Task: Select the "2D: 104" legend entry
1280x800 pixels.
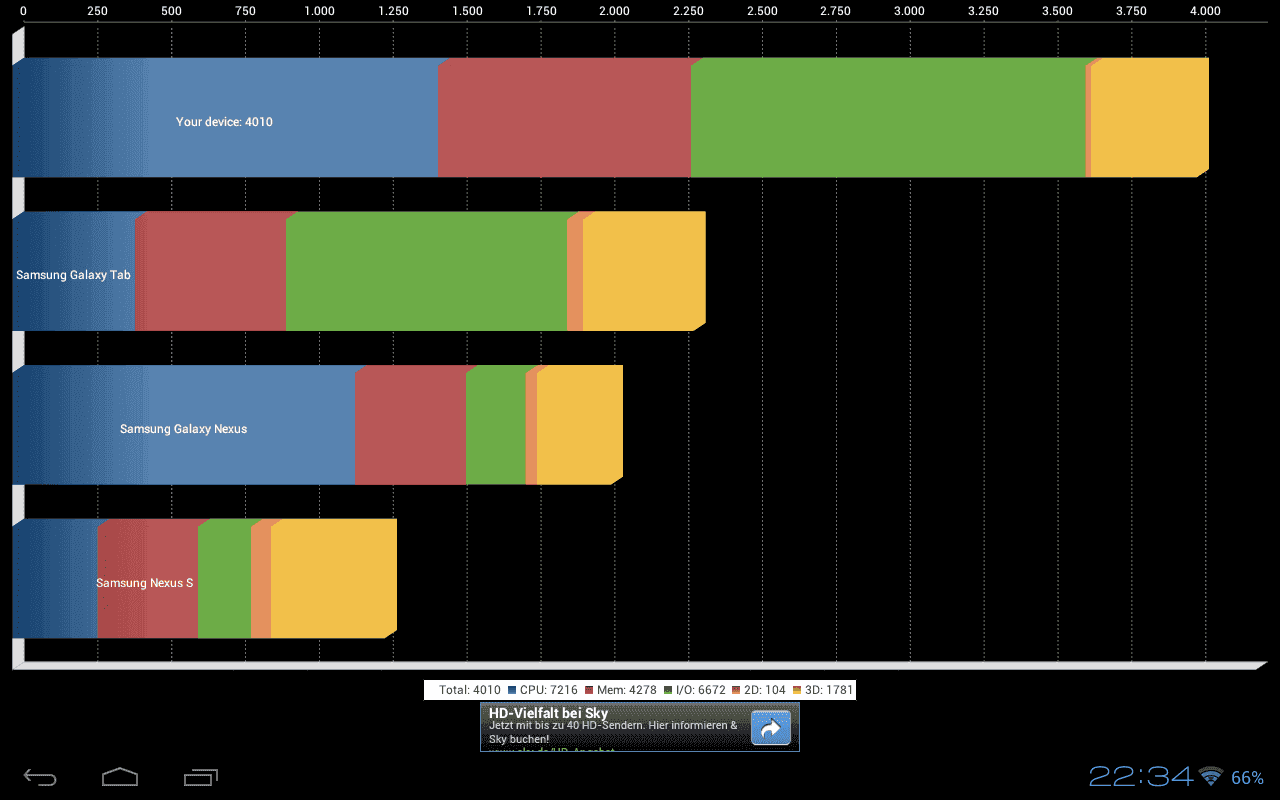Action: (759, 690)
